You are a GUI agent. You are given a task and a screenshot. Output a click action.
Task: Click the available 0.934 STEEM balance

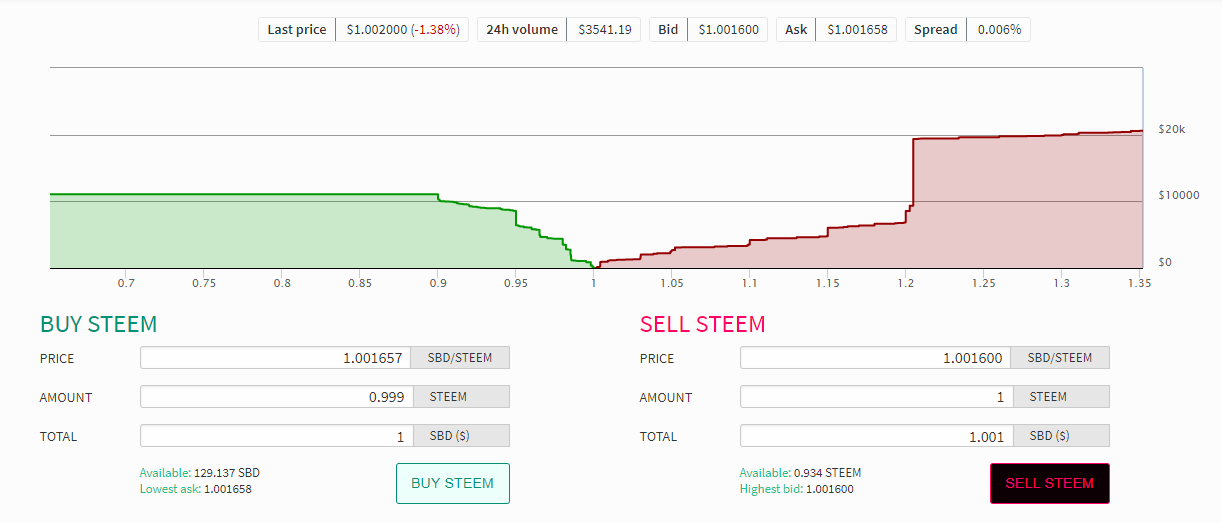click(x=827, y=473)
